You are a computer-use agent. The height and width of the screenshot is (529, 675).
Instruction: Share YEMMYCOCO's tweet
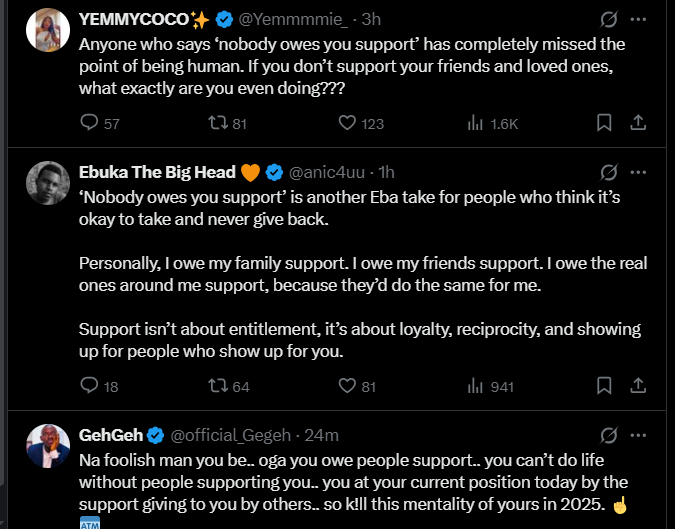pyautogui.click(x=638, y=123)
